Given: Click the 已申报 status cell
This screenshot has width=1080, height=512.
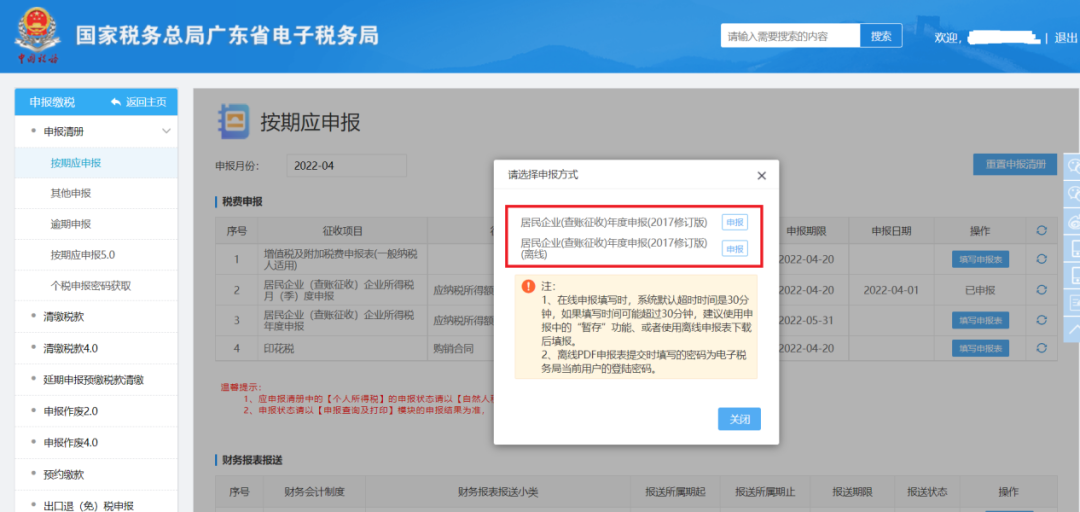Looking at the screenshot, I should click(x=980, y=290).
